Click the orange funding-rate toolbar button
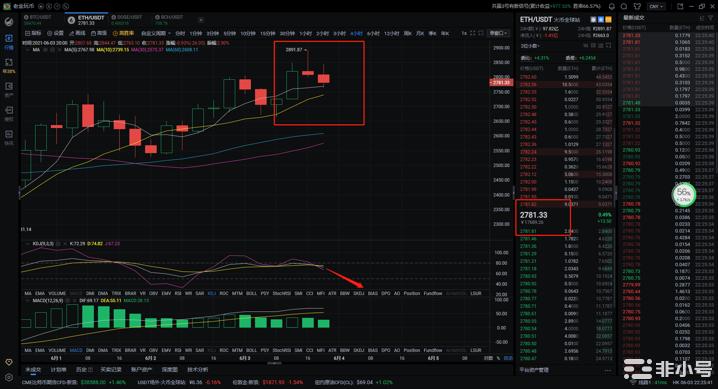Screen dimensions: 718x389 click(123, 33)
